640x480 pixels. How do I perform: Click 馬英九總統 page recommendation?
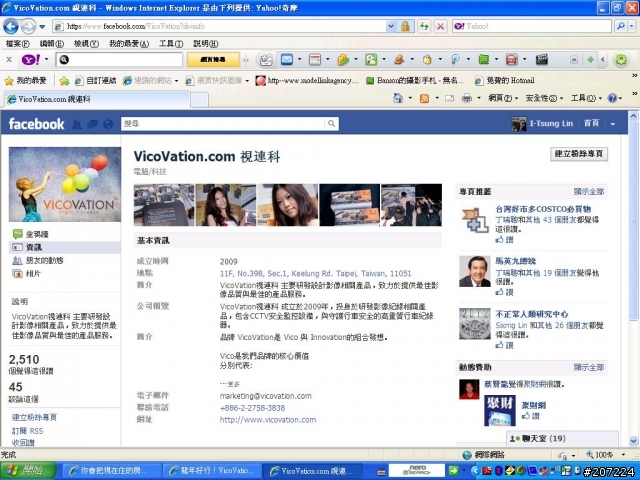(516, 261)
